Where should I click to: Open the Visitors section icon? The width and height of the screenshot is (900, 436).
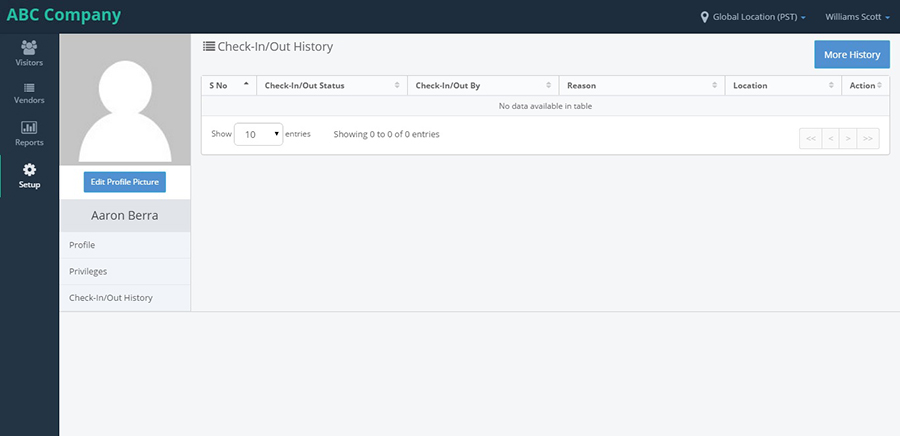pyautogui.click(x=29, y=47)
